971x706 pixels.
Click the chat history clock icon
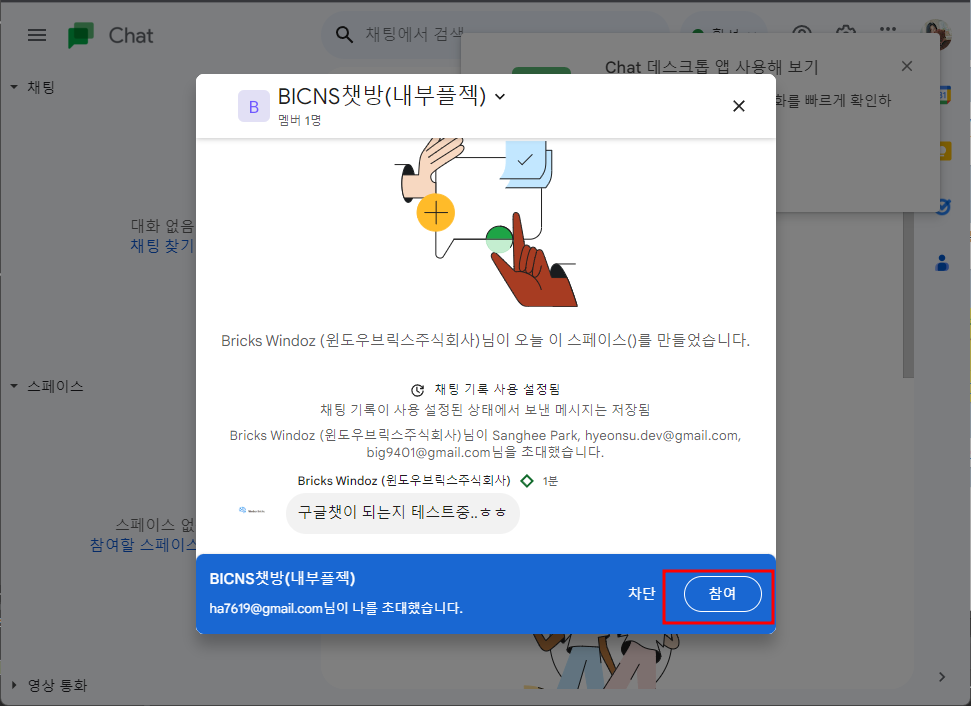(x=418, y=390)
